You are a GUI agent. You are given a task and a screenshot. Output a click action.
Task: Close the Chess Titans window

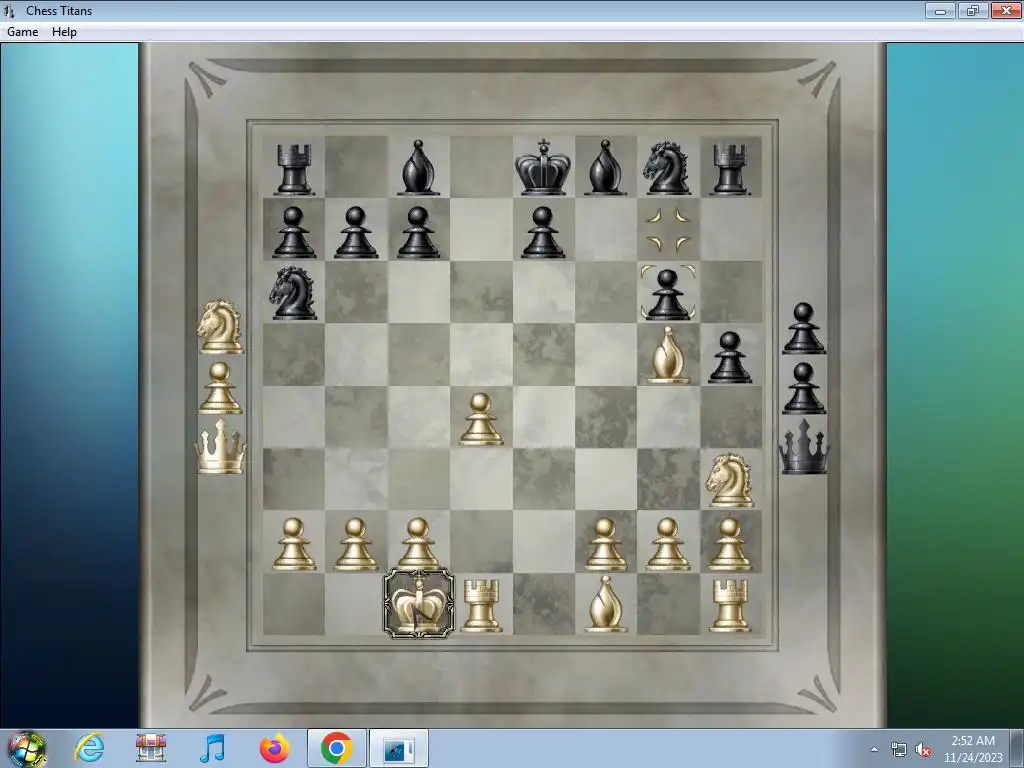1006,10
